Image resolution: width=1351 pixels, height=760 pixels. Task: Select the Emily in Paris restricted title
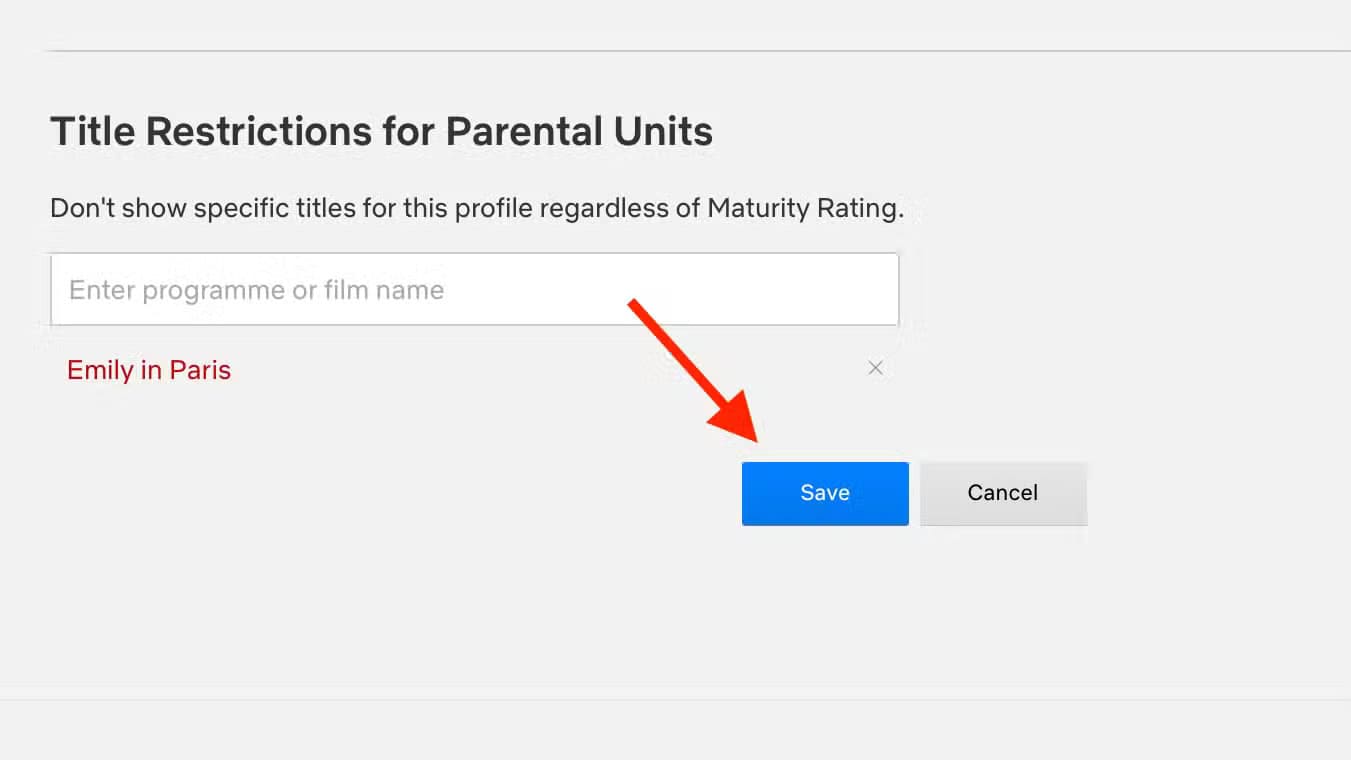(x=149, y=370)
